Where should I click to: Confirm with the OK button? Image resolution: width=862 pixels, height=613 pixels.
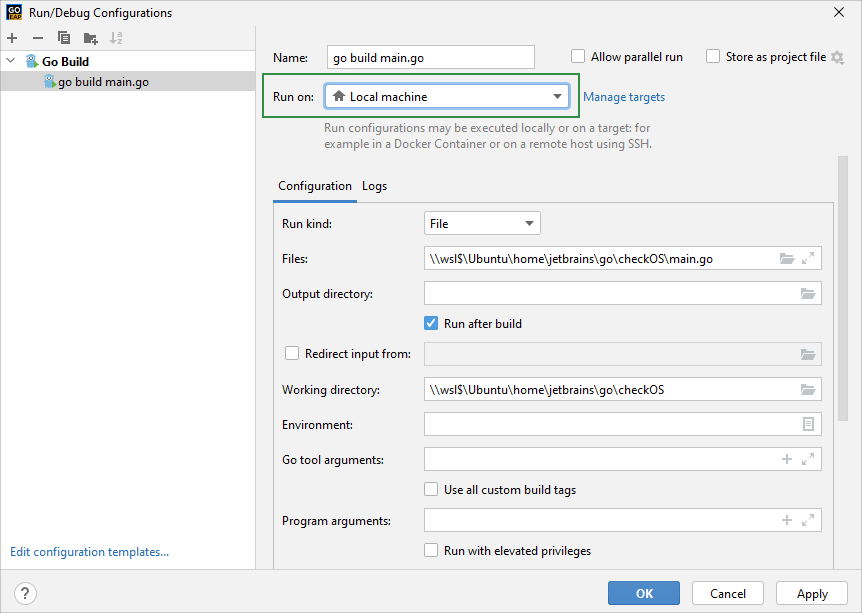(644, 593)
